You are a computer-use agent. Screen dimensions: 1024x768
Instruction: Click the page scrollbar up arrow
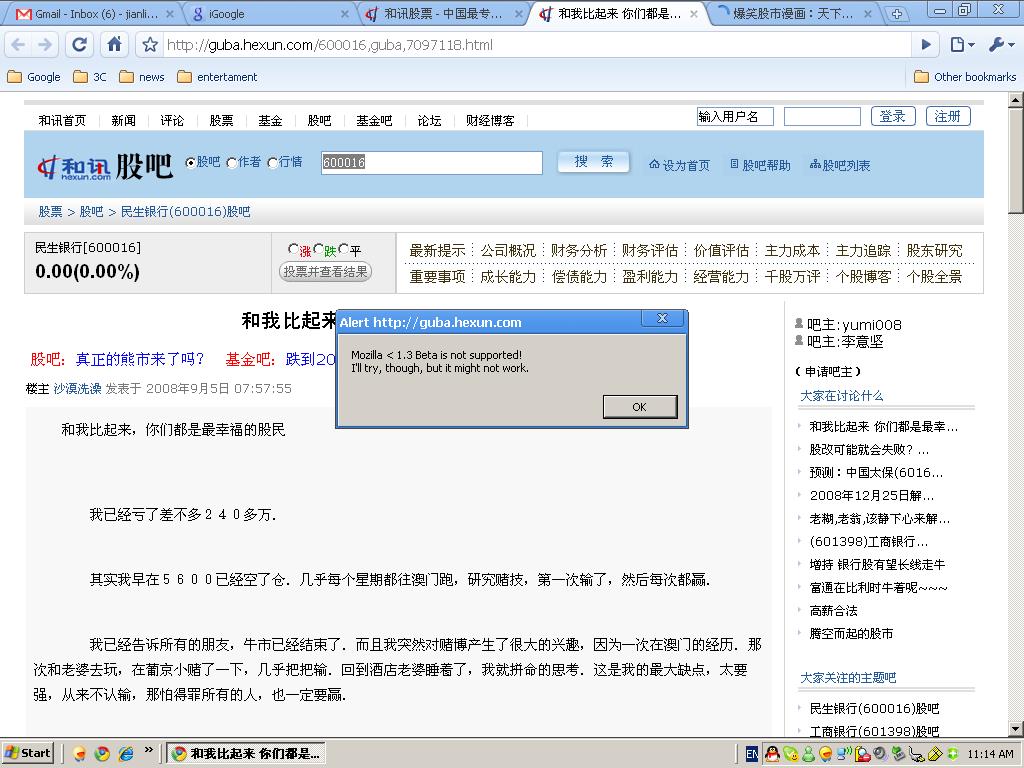pos(1016,100)
